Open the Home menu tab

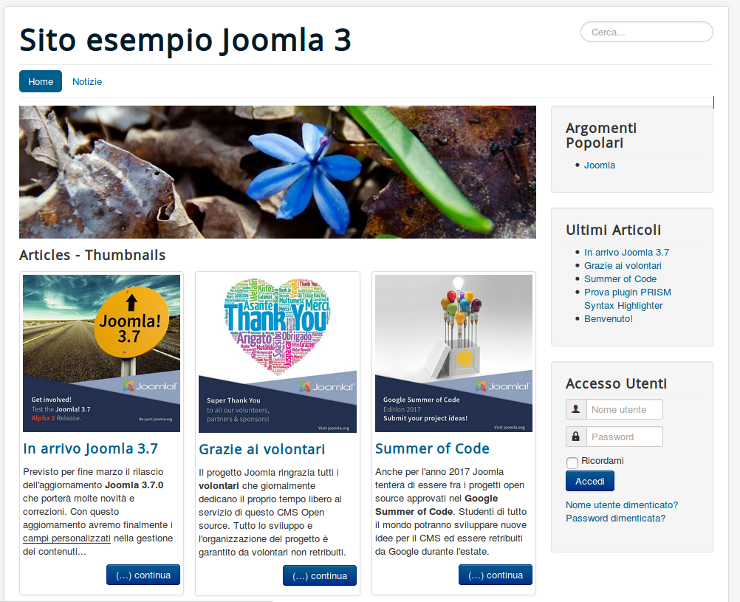[41, 81]
